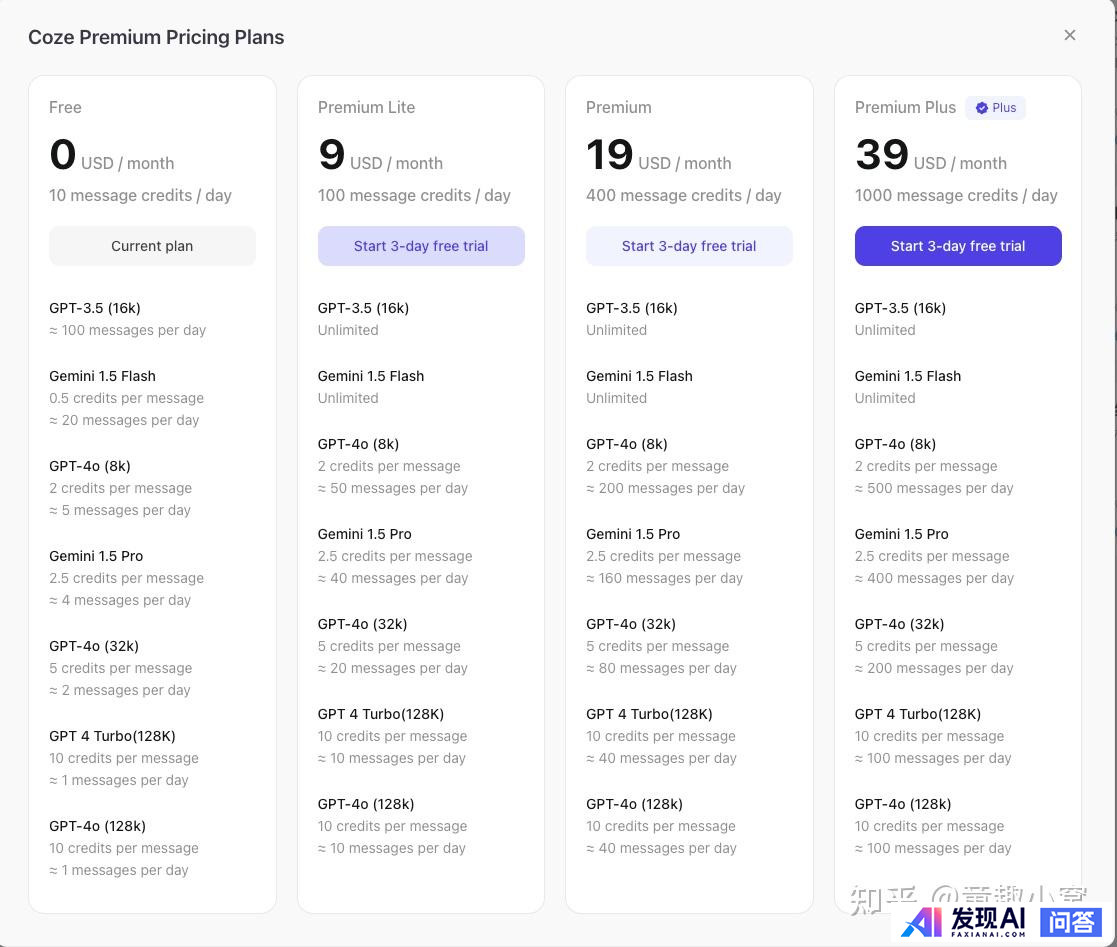1117x947 pixels.
Task: Click ≈ 80 messages per day
Action: (661, 668)
